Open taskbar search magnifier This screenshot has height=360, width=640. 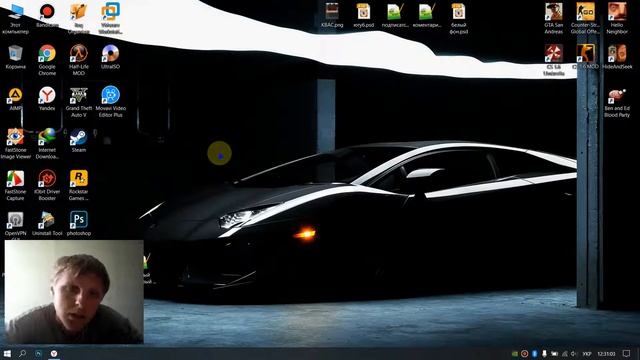pyautogui.click(x=22, y=353)
